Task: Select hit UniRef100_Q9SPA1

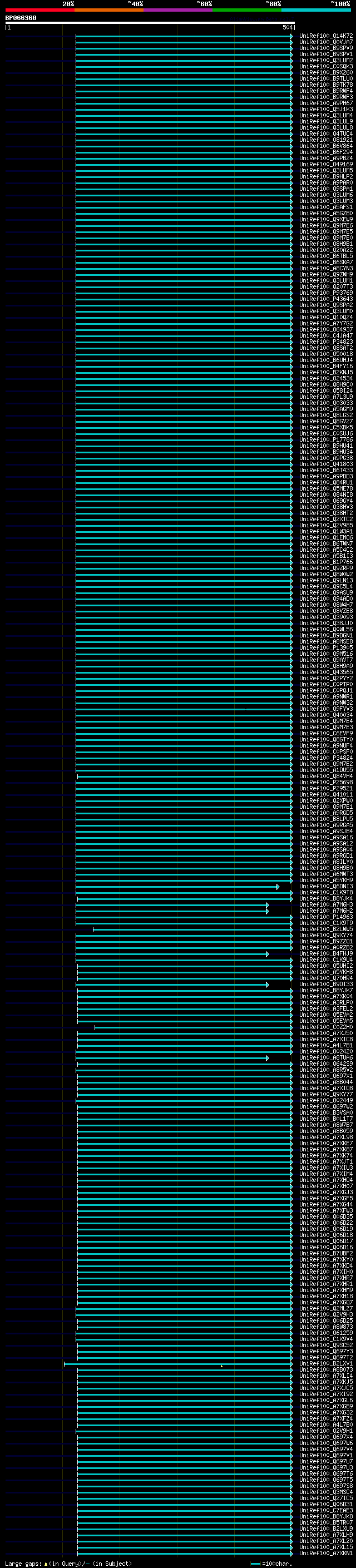Action: [x=326, y=189]
